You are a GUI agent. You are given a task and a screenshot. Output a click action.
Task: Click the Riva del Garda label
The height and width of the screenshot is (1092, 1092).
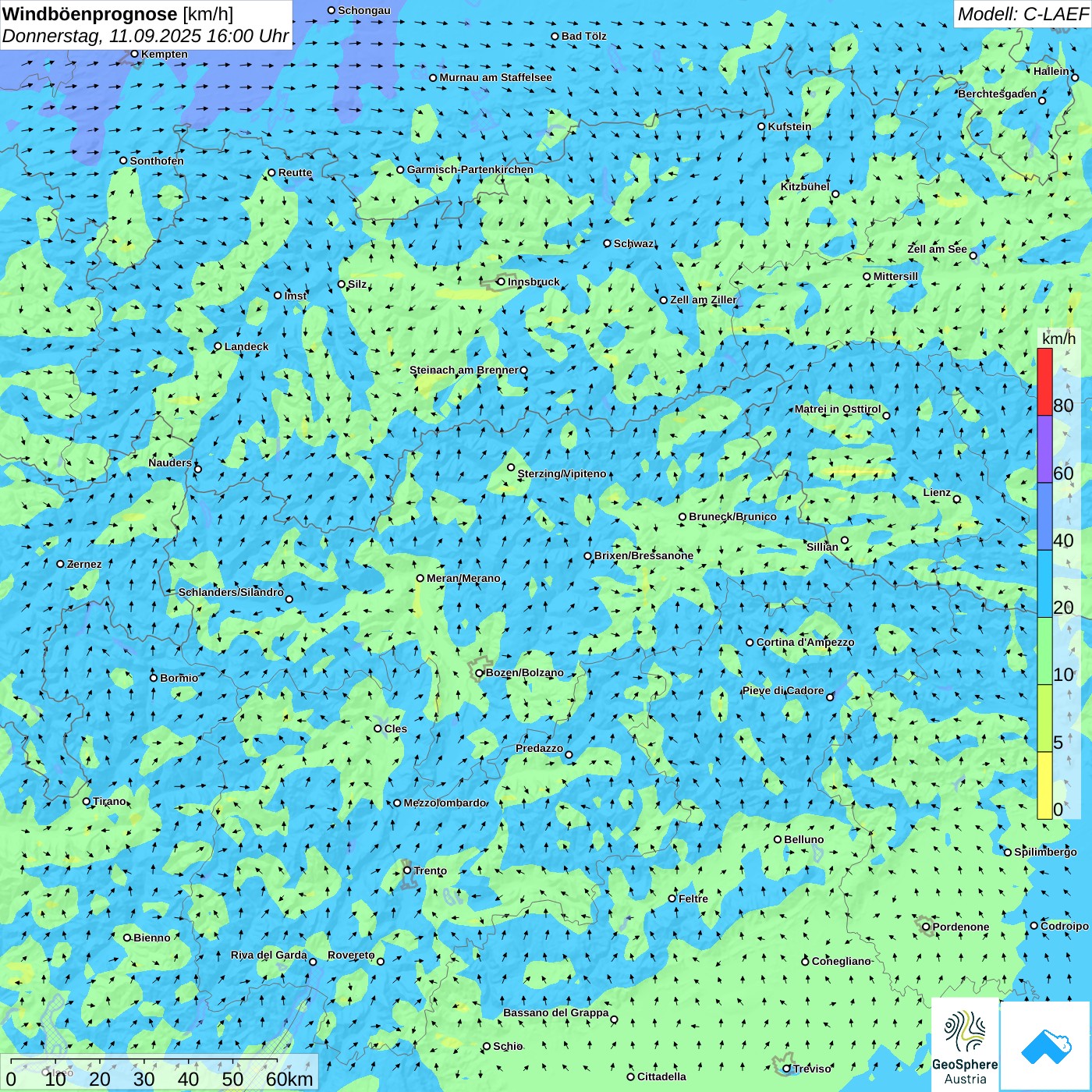(x=269, y=955)
